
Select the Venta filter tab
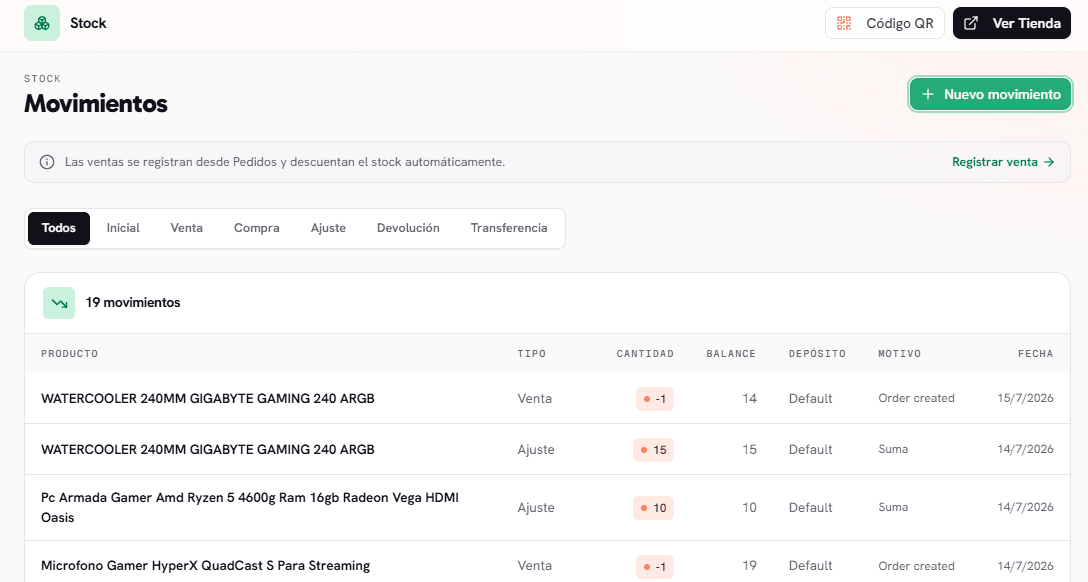point(187,228)
